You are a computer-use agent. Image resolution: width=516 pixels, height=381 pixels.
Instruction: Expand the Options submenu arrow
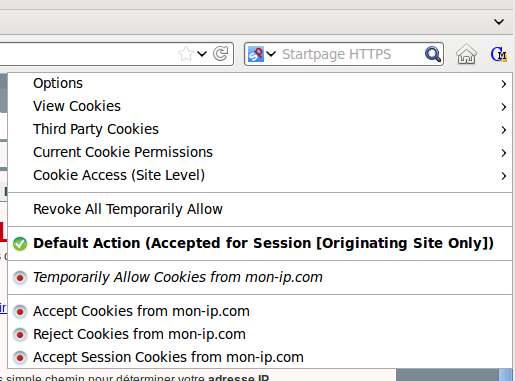tap(504, 84)
